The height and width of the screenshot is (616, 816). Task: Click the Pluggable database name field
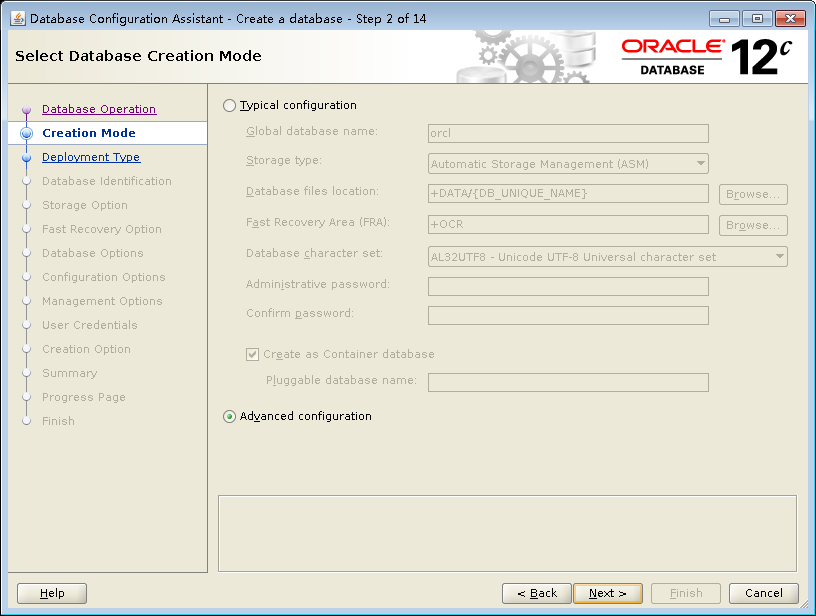tap(568, 382)
